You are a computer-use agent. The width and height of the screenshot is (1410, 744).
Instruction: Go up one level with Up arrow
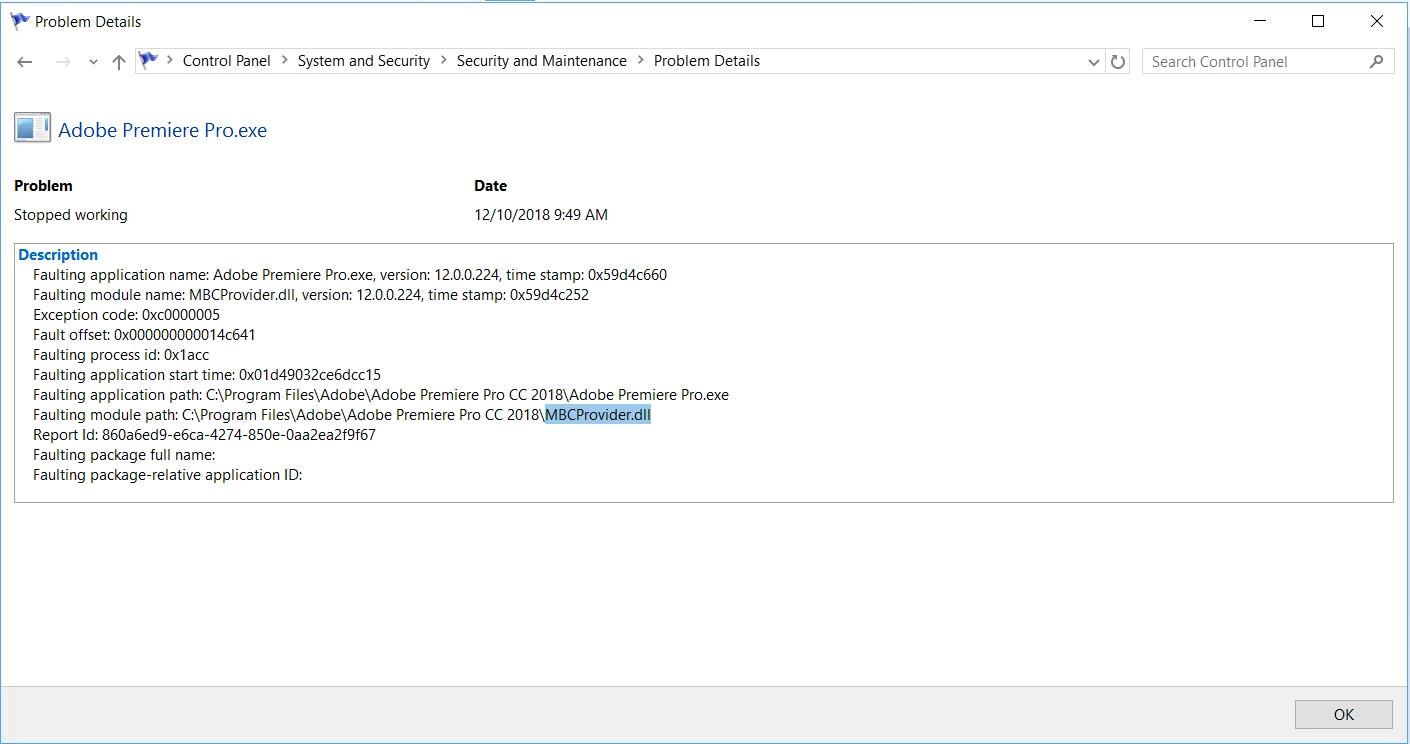119,62
